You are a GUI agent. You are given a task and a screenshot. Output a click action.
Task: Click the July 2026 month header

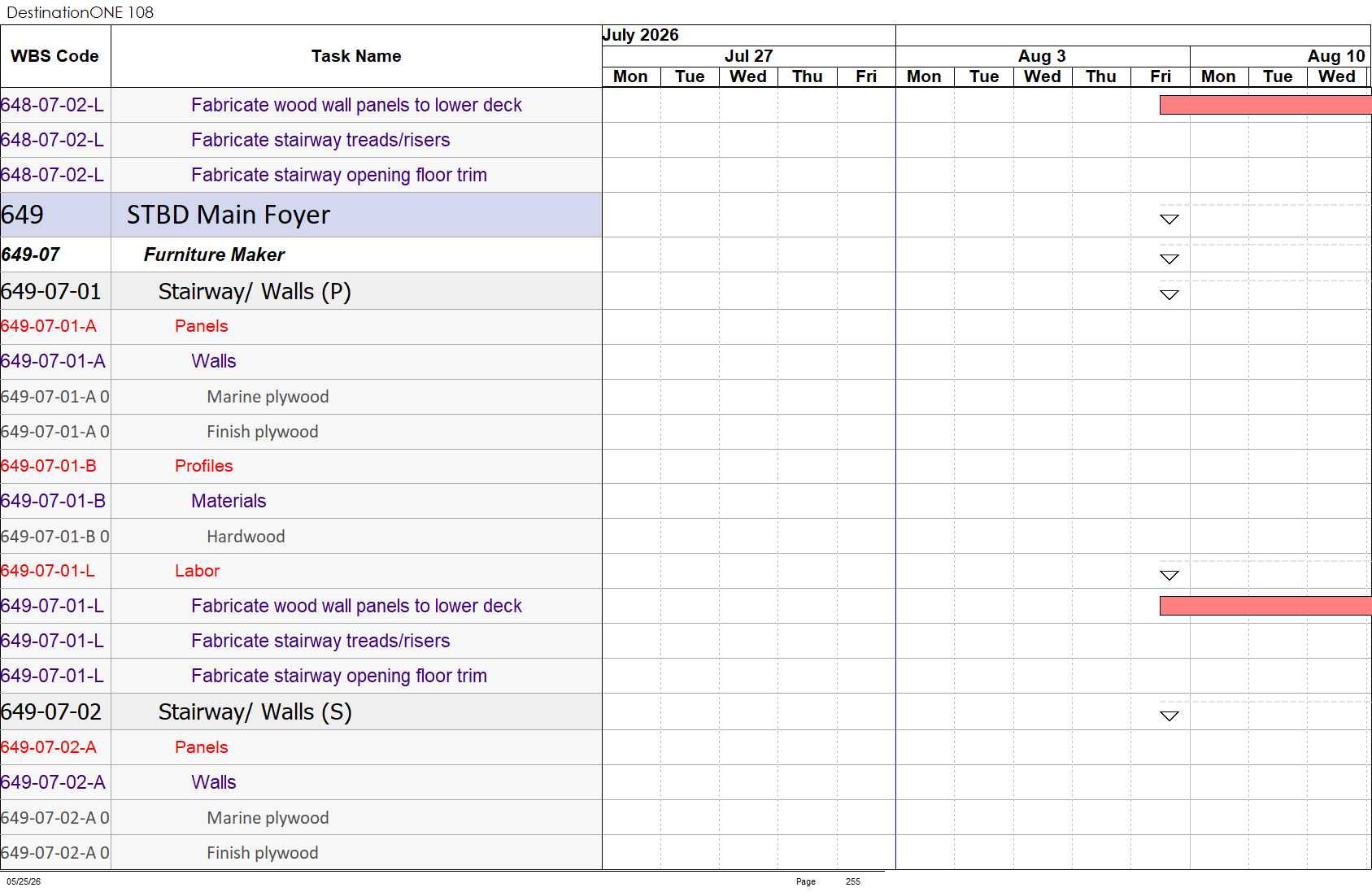641,35
